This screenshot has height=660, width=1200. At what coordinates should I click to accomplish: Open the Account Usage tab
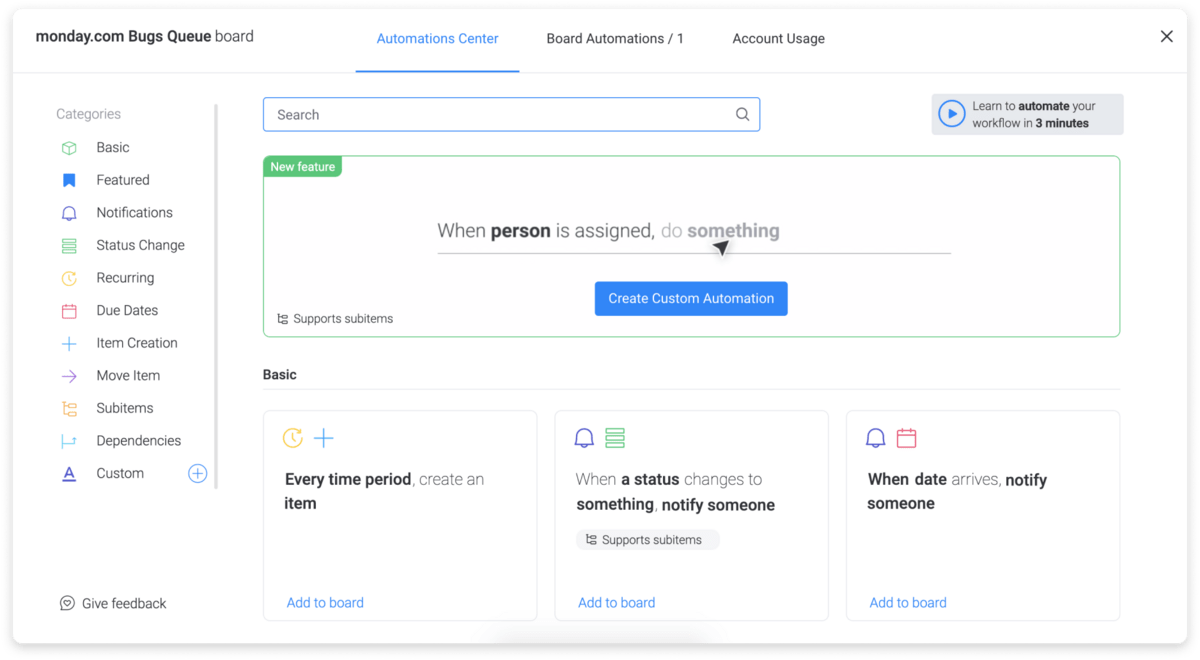778,39
